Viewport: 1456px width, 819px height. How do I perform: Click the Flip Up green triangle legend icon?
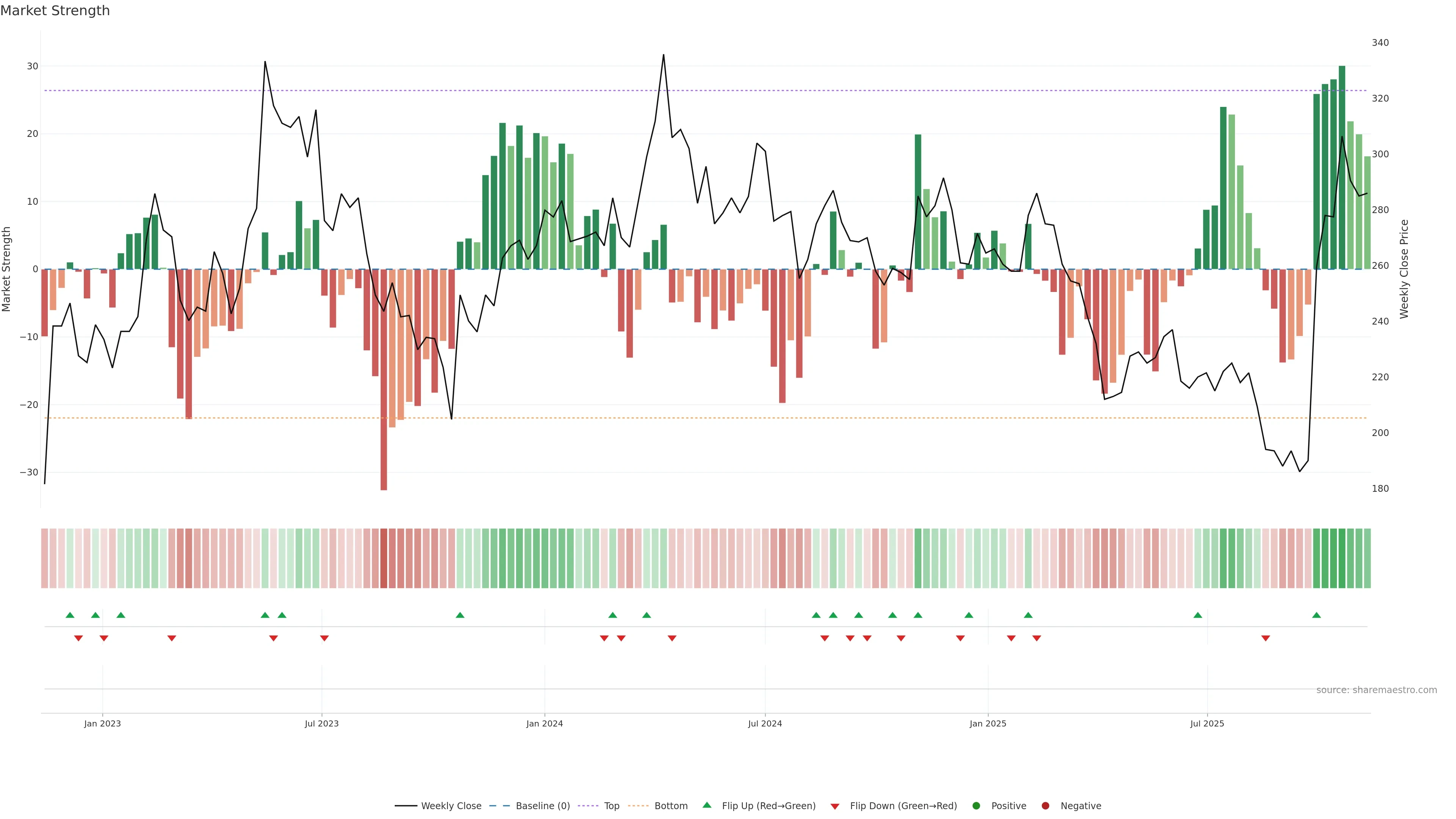tap(706, 805)
